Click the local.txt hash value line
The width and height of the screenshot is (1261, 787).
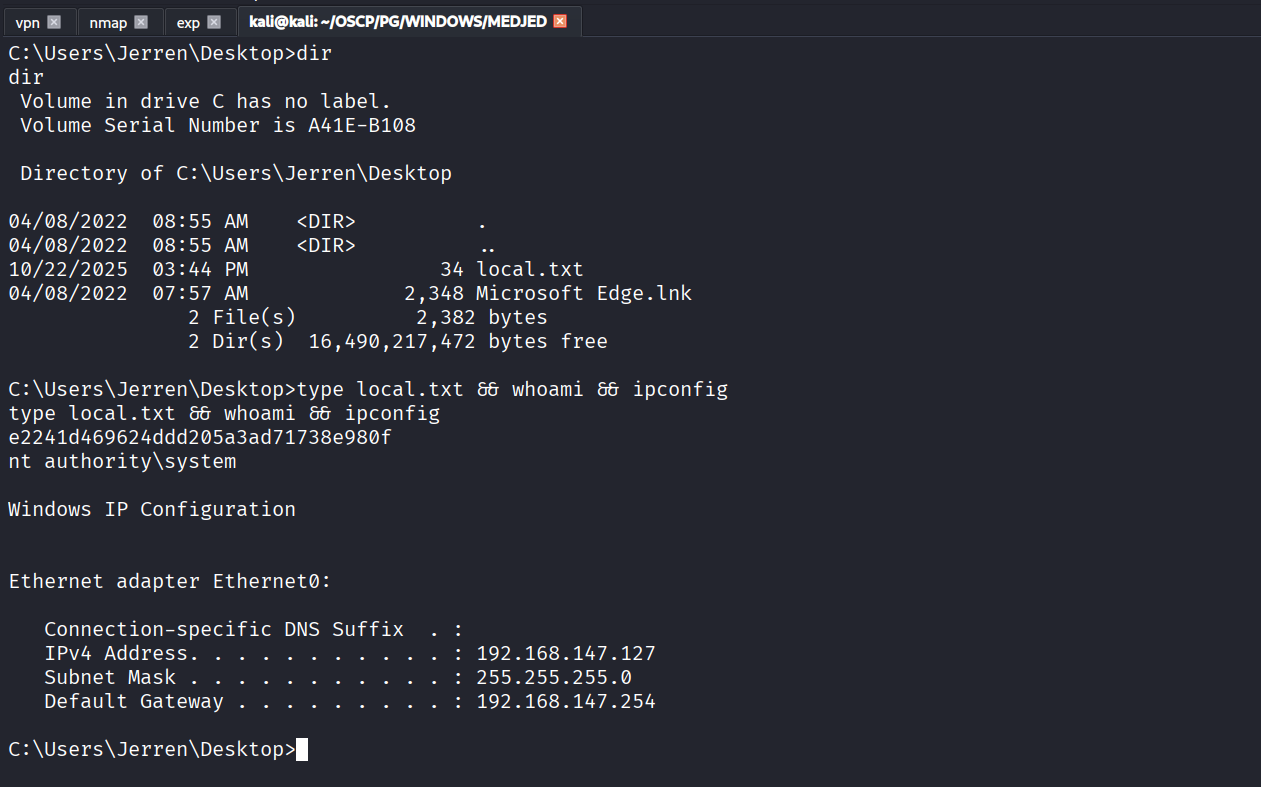(199, 437)
